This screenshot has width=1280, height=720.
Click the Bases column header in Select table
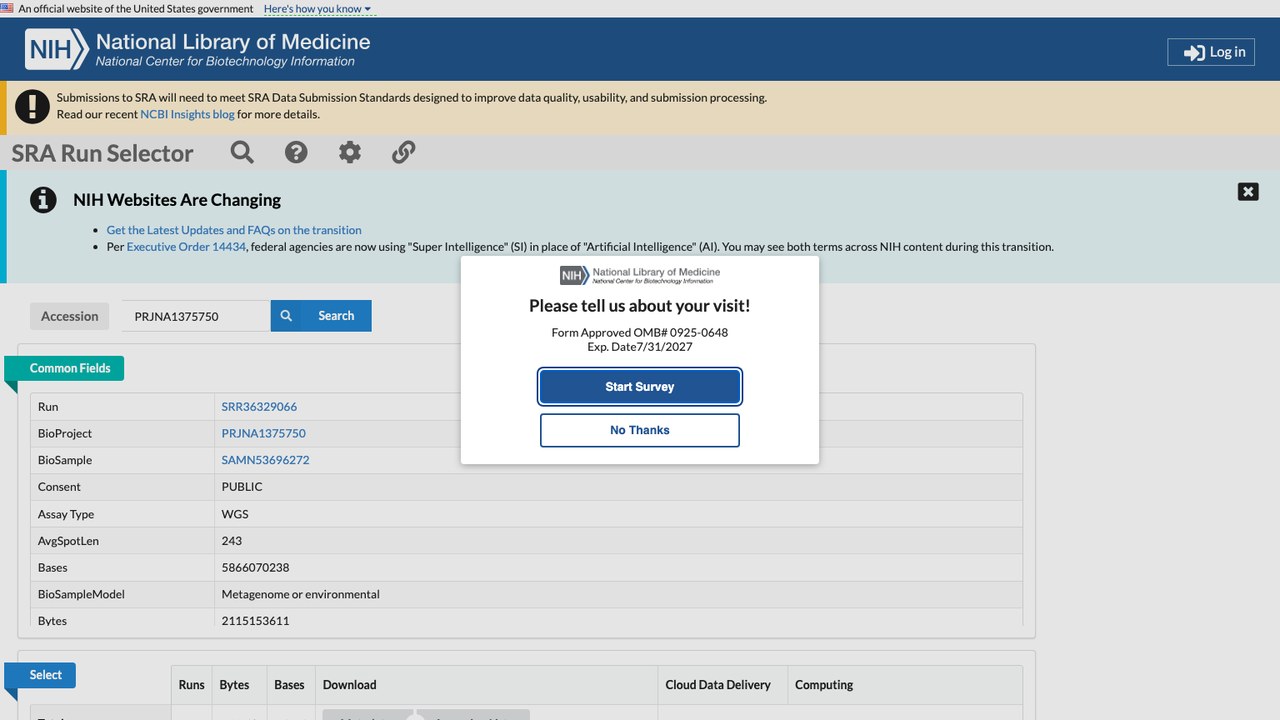[x=289, y=685]
